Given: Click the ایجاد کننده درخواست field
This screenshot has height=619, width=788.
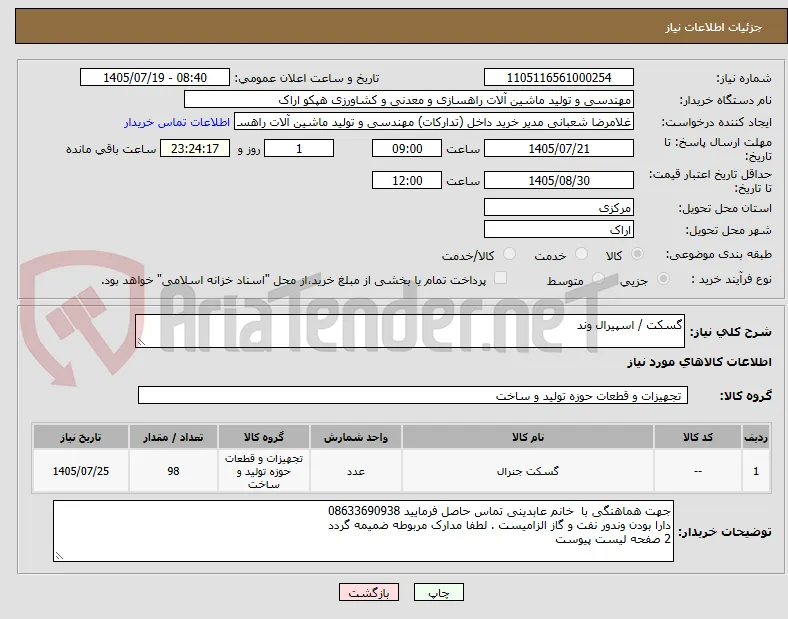Looking at the screenshot, I should [x=434, y=122].
